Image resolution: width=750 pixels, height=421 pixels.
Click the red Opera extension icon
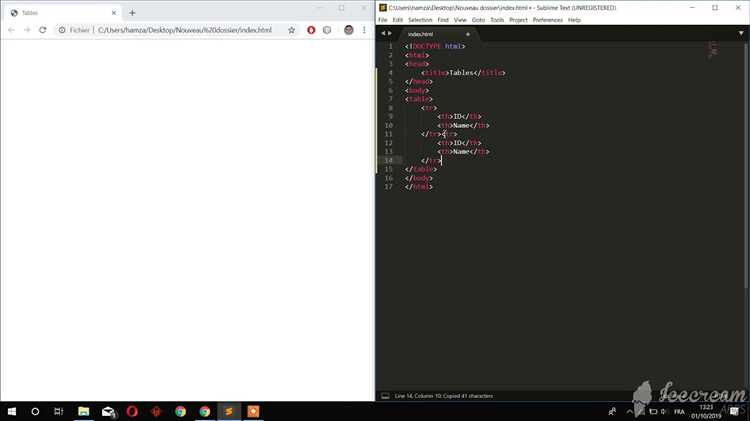click(x=311, y=30)
